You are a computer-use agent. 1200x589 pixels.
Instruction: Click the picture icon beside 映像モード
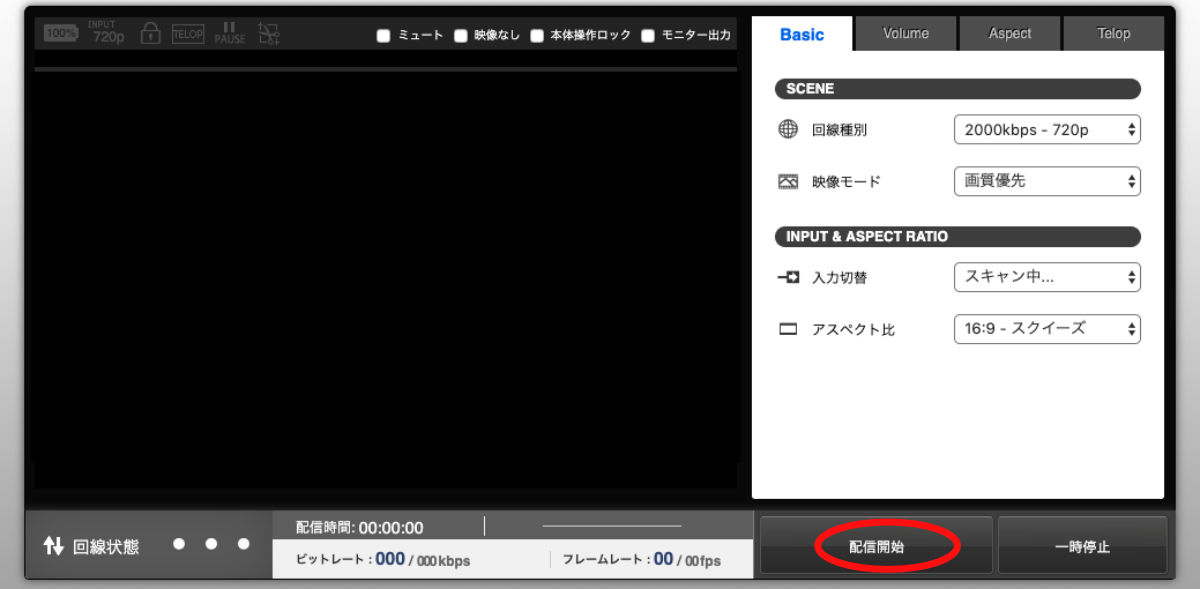[x=788, y=182]
